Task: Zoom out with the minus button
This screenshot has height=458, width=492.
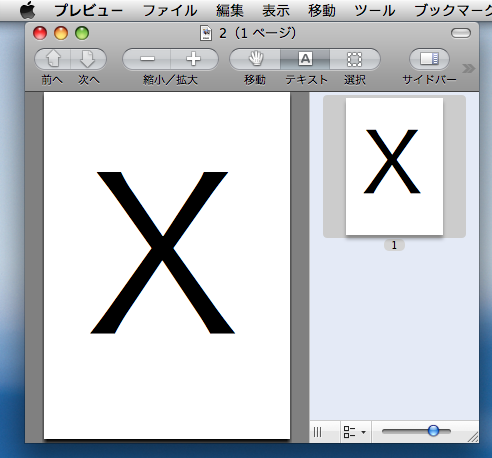Action: [x=147, y=59]
